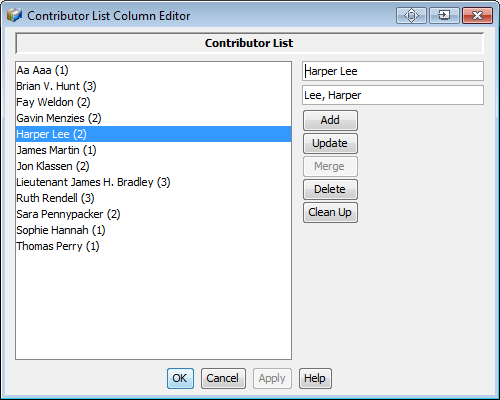Select the Fay Weldon contributor

[x=153, y=102]
